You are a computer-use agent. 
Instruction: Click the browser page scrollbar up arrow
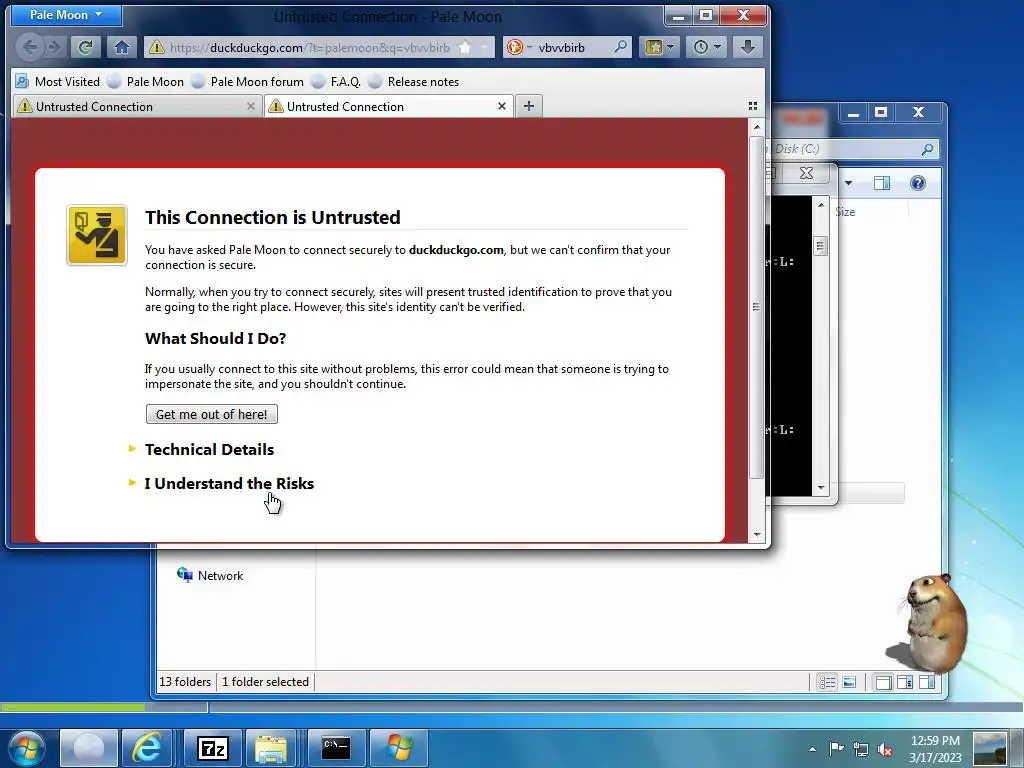(x=757, y=127)
